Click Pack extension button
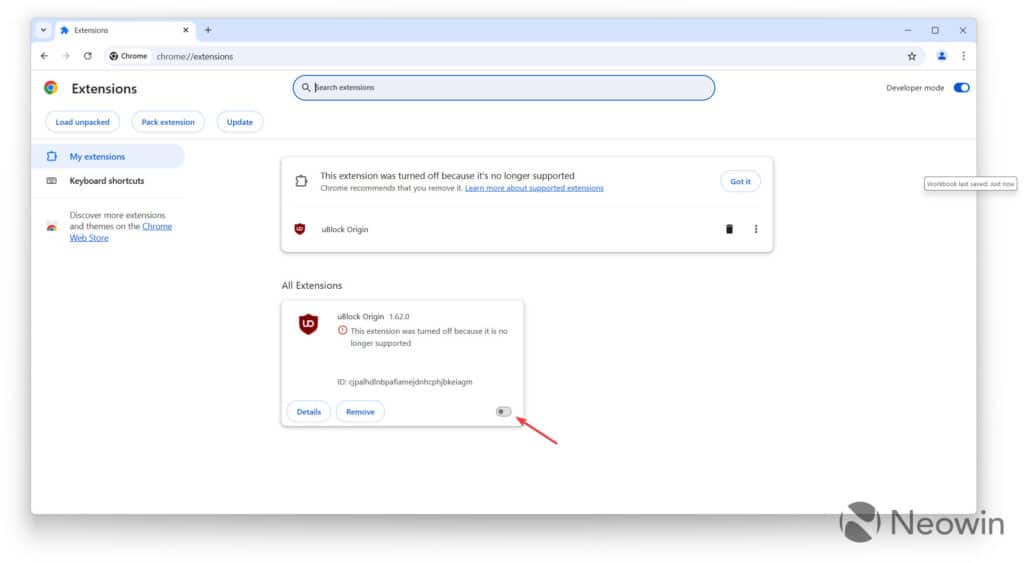Screen dimensions: 1024x563 pyautogui.click(x=168, y=122)
